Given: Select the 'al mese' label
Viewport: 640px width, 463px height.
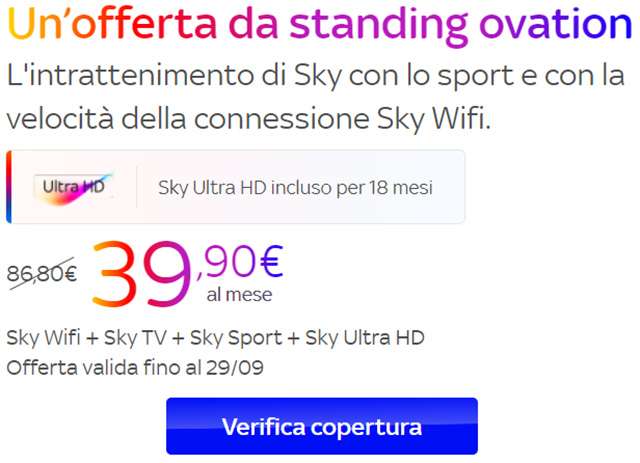Looking at the screenshot, I should pyautogui.click(x=239, y=295).
